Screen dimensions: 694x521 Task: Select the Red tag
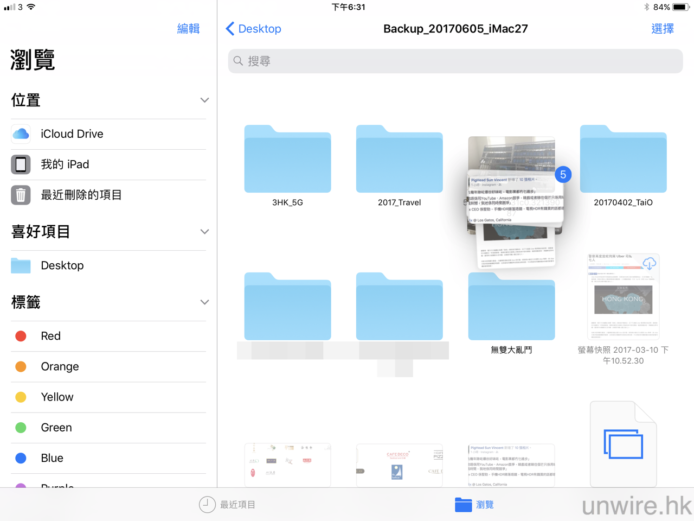[x=50, y=336]
